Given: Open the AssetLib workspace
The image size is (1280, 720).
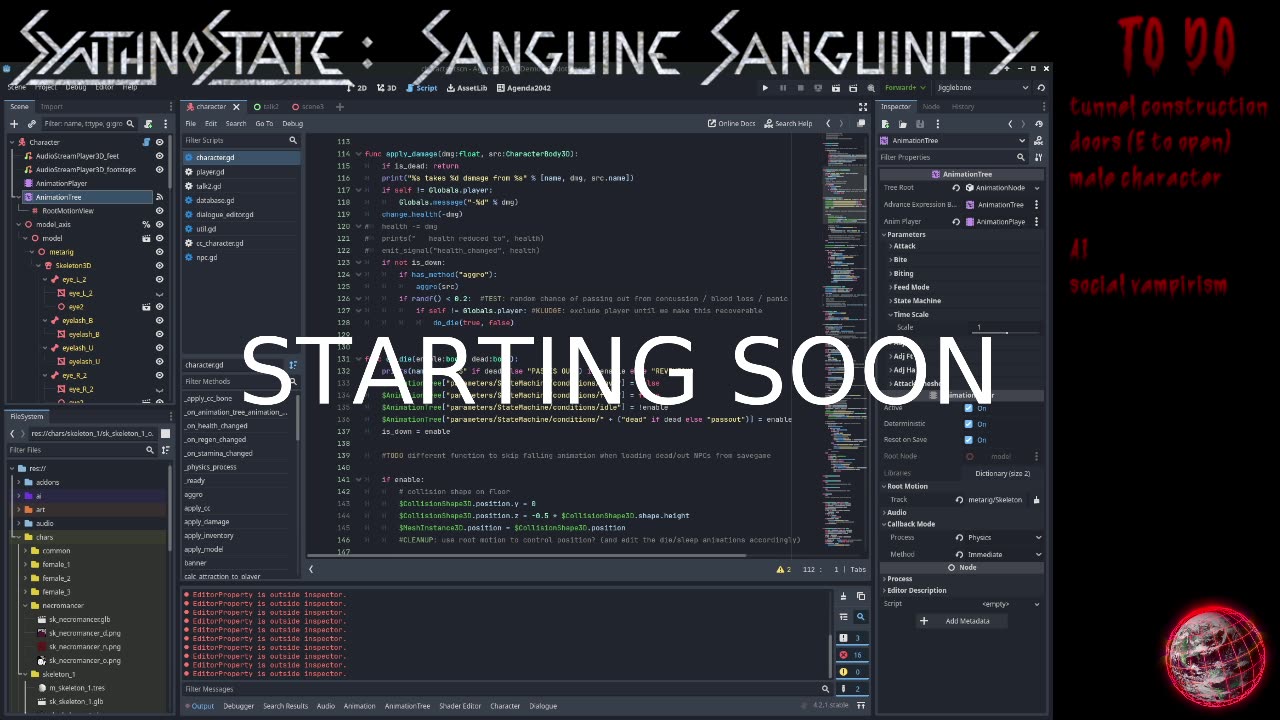Looking at the screenshot, I should tap(467, 88).
